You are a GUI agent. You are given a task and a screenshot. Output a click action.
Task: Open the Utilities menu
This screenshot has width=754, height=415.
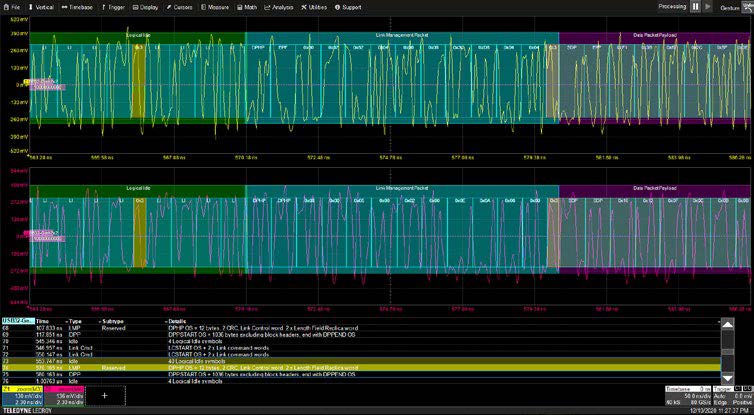314,6
